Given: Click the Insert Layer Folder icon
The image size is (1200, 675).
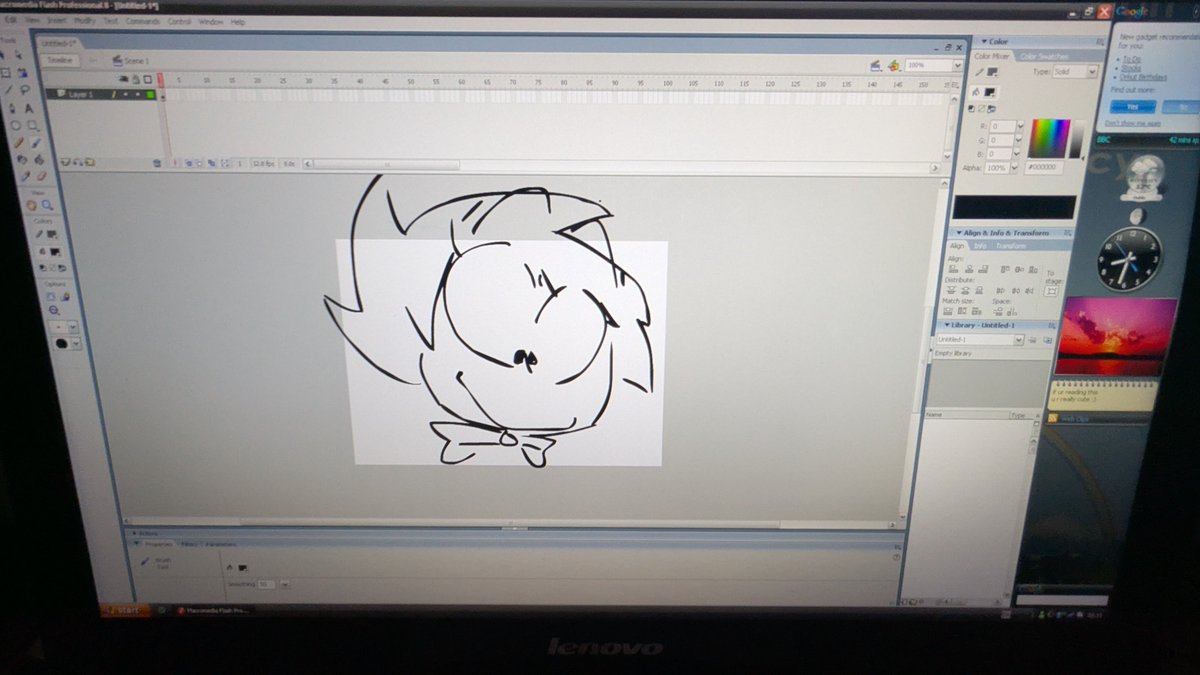Looking at the screenshot, I should [x=90, y=162].
